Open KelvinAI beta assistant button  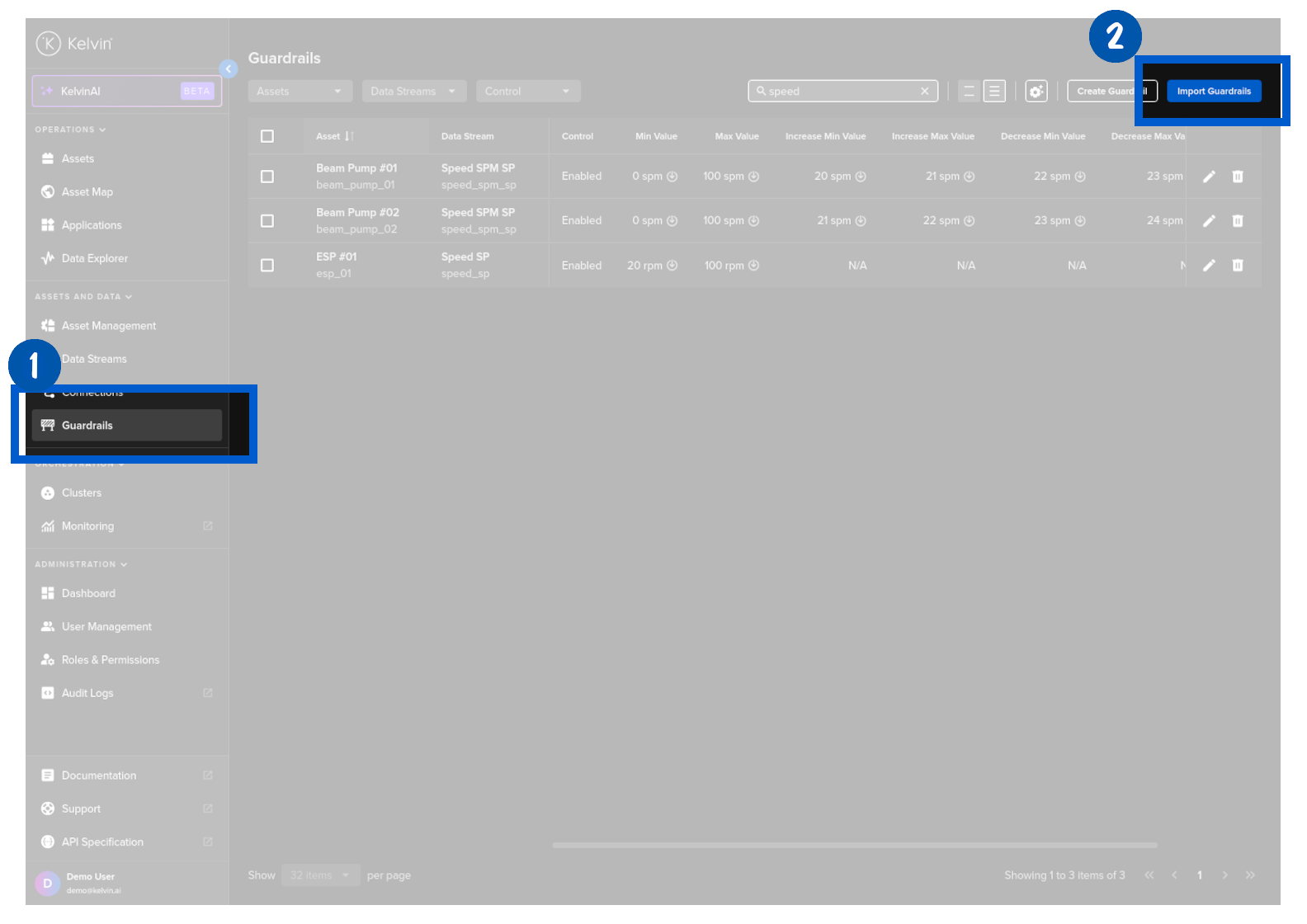tap(127, 92)
